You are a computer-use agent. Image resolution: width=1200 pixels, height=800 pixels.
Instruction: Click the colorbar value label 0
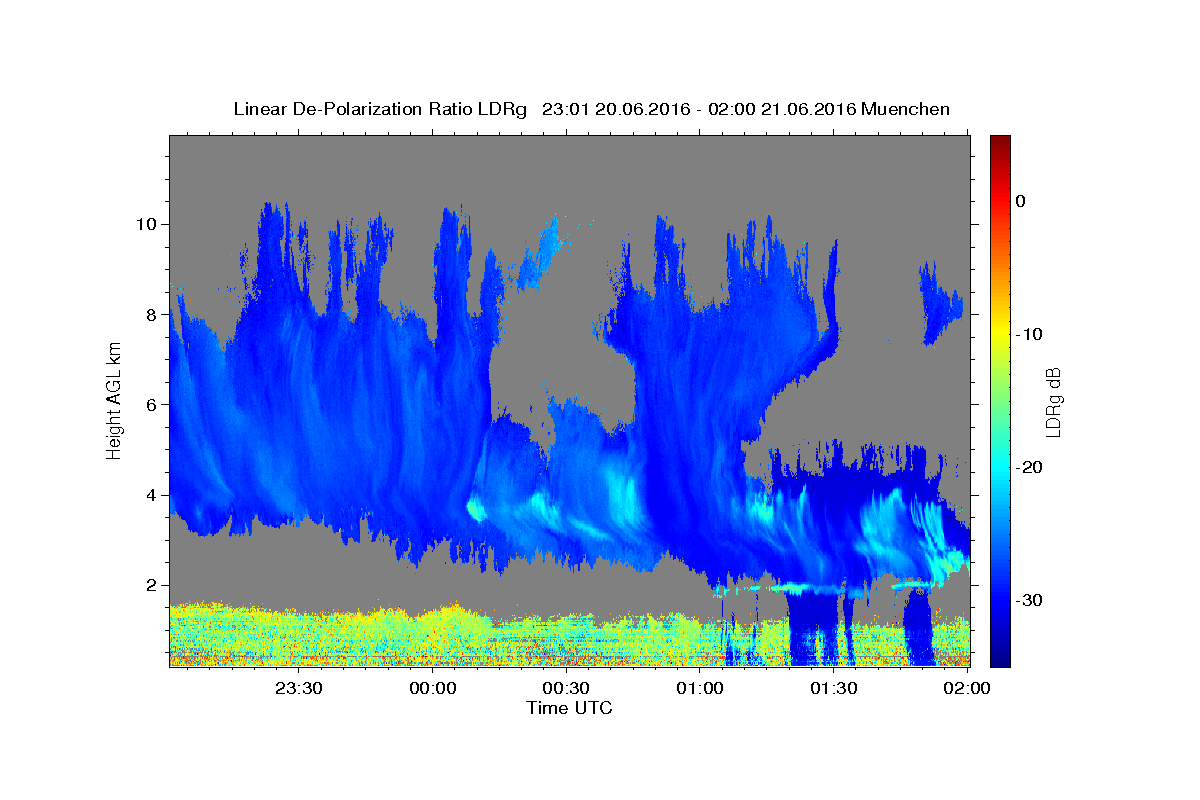coord(1020,201)
